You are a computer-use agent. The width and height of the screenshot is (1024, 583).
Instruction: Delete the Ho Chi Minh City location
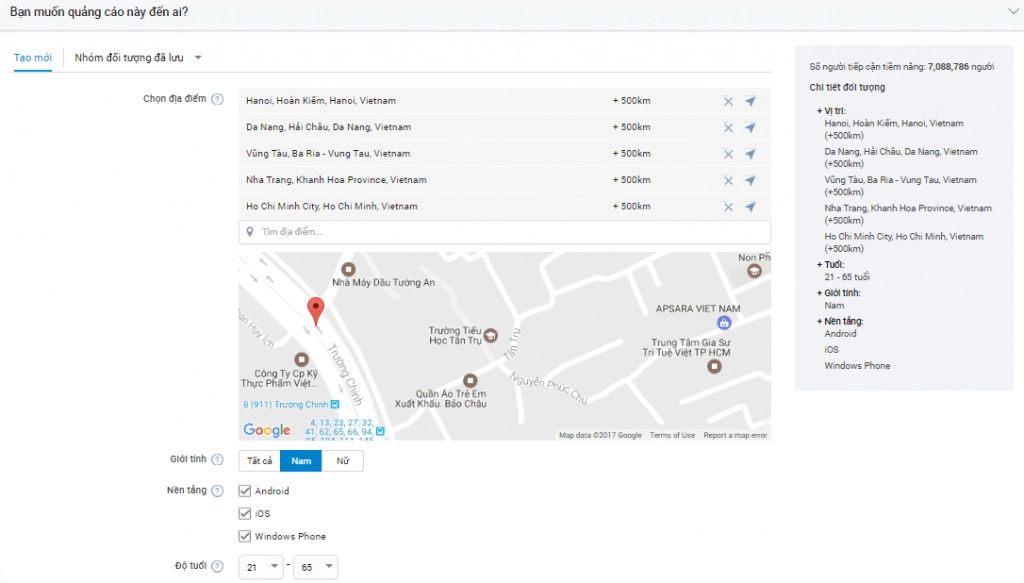[x=728, y=207]
